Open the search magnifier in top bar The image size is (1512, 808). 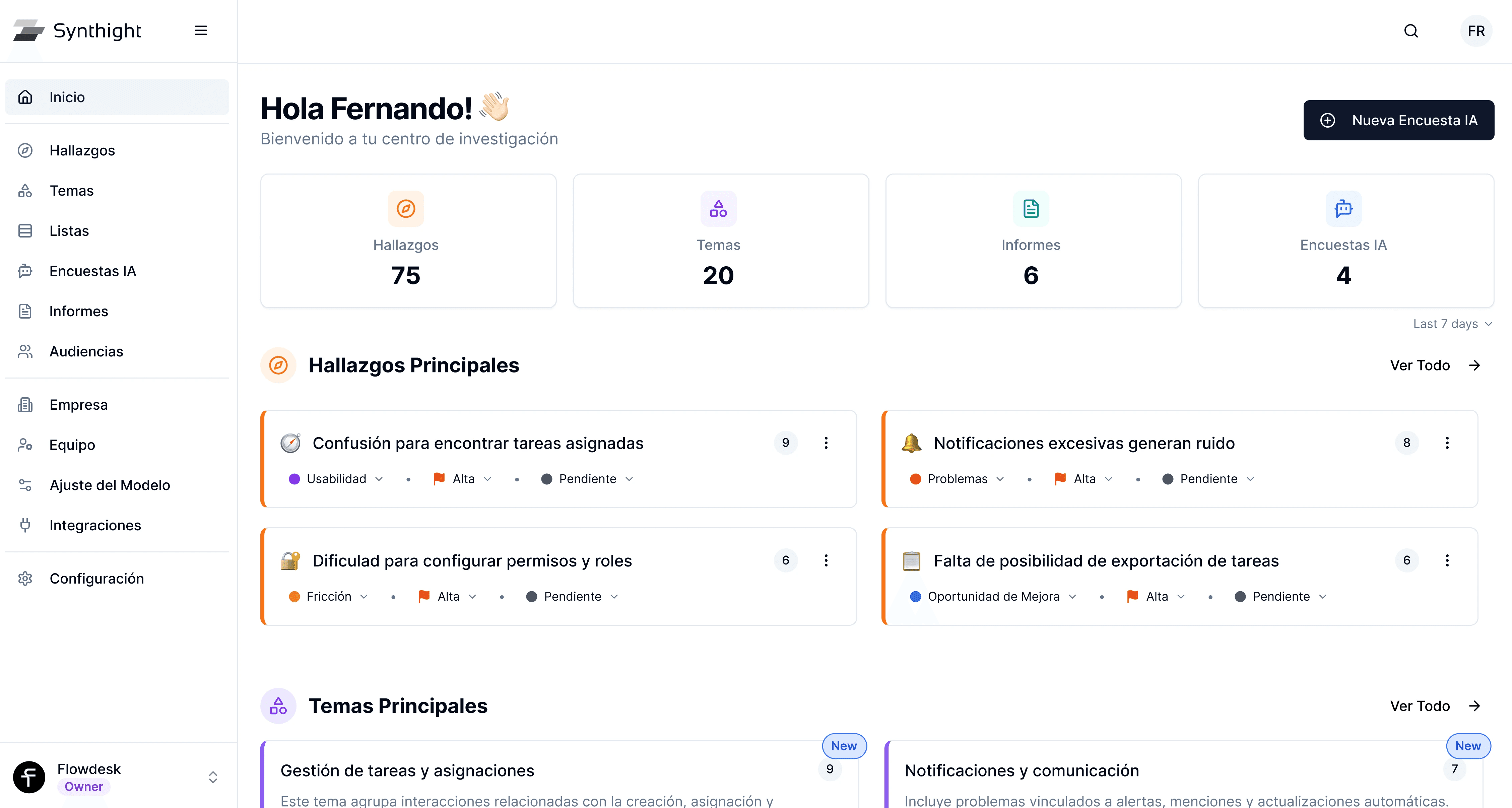[1411, 30]
